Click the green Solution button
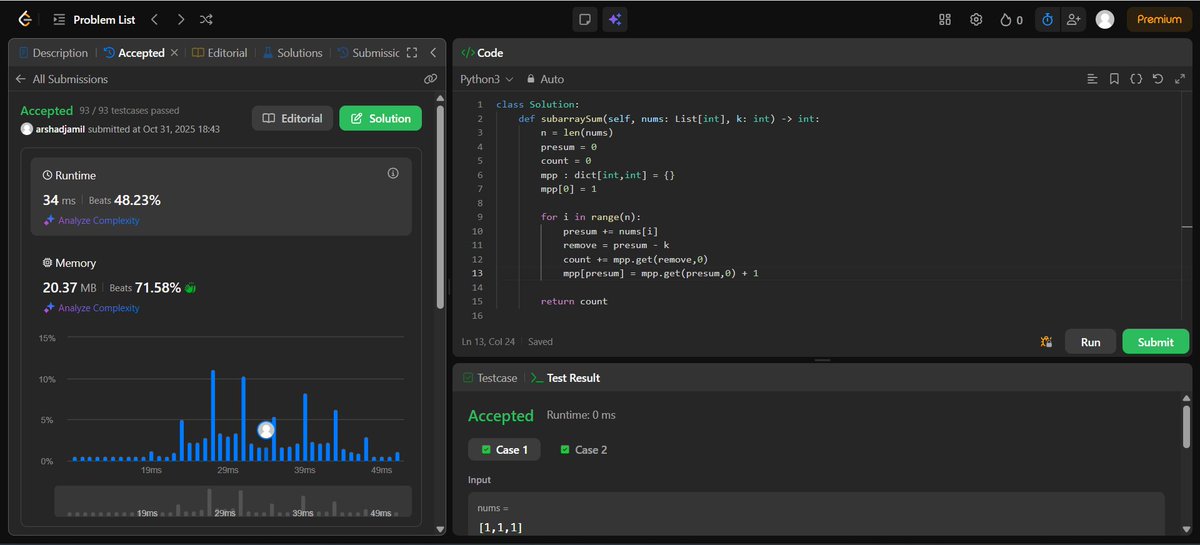This screenshot has width=1200, height=545. tap(380, 118)
